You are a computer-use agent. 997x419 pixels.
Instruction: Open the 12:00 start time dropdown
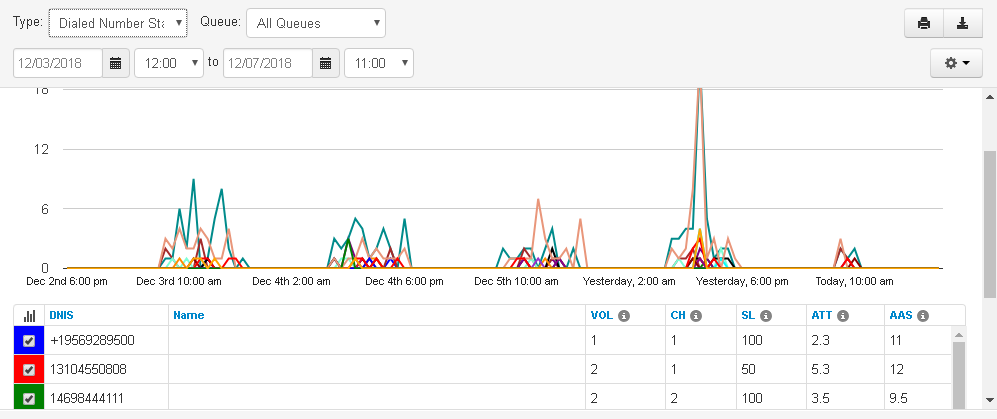(x=169, y=63)
